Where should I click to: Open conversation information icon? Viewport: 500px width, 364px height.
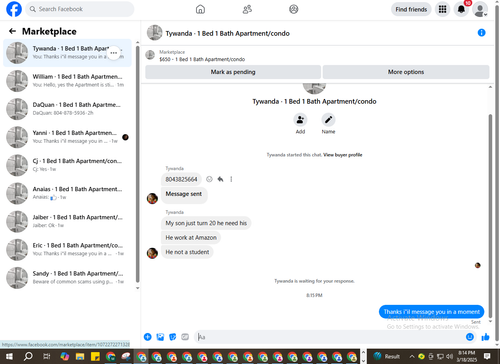[x=481, y=33]
